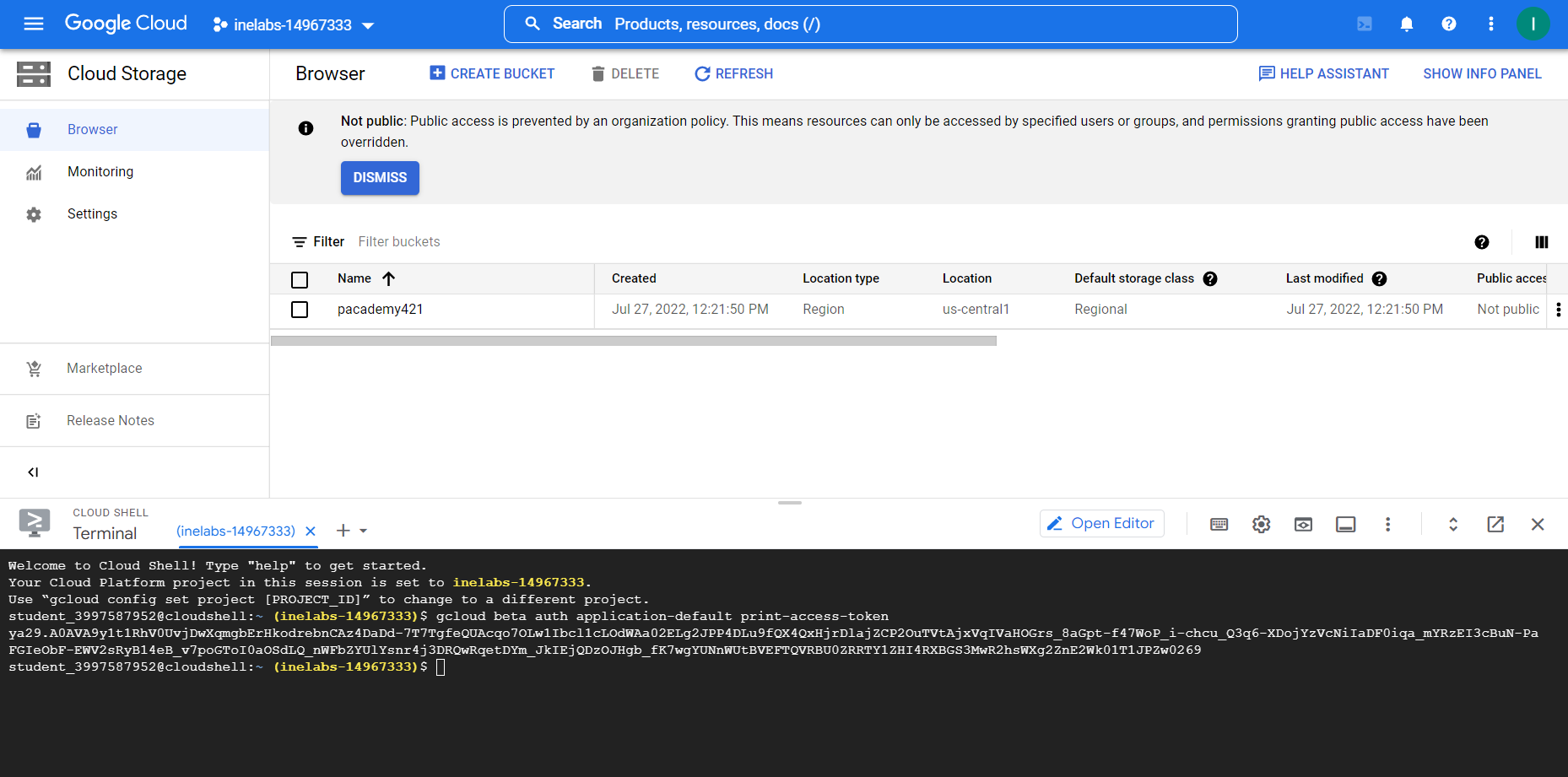The height and width of the screenshot is (777, 1568).
Task: Activate Cloud Shell from the top bar icon
Action: pyautogui.click(x=1365, y=24)
